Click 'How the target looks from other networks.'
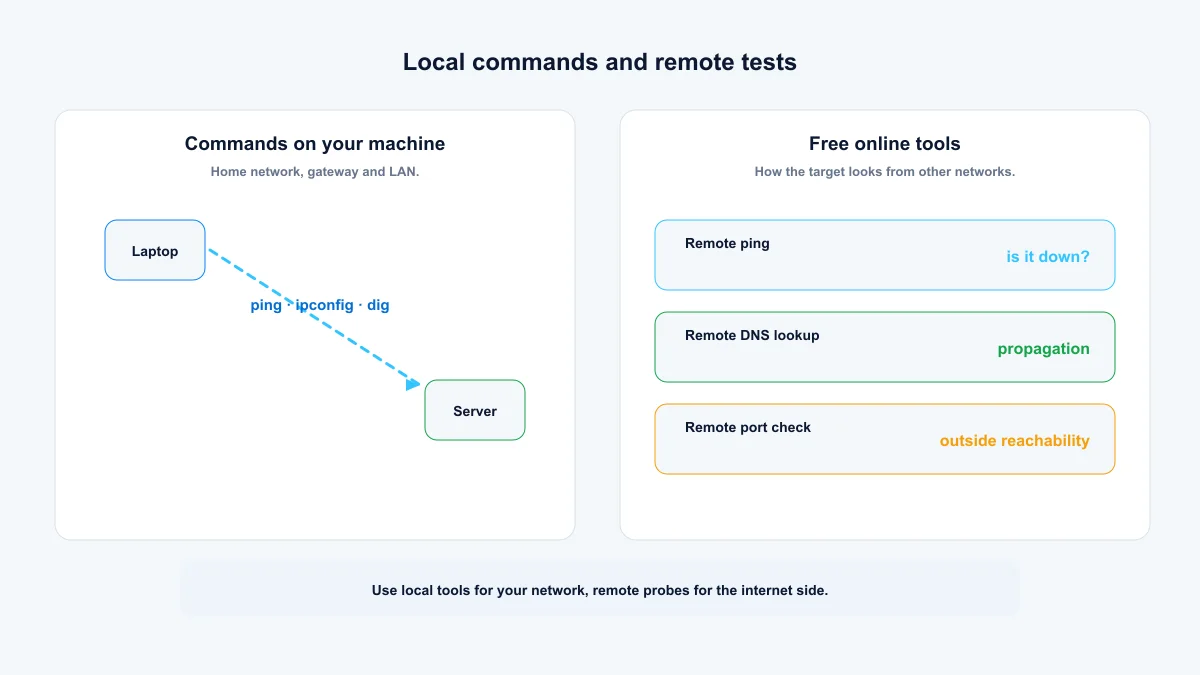 tap(885, 172)
